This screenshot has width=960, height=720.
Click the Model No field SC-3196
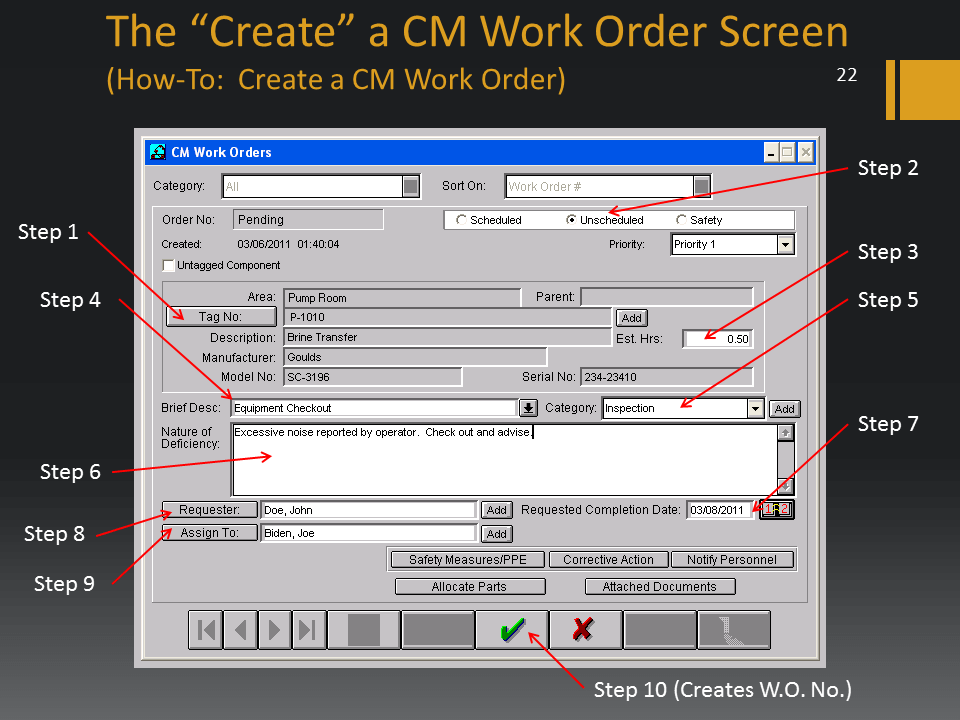373,377
